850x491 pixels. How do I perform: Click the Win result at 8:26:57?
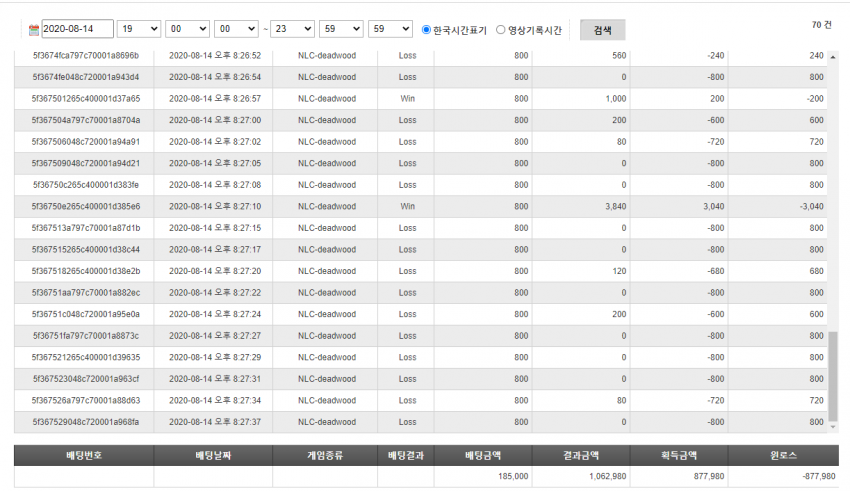(x=408, y=99)
